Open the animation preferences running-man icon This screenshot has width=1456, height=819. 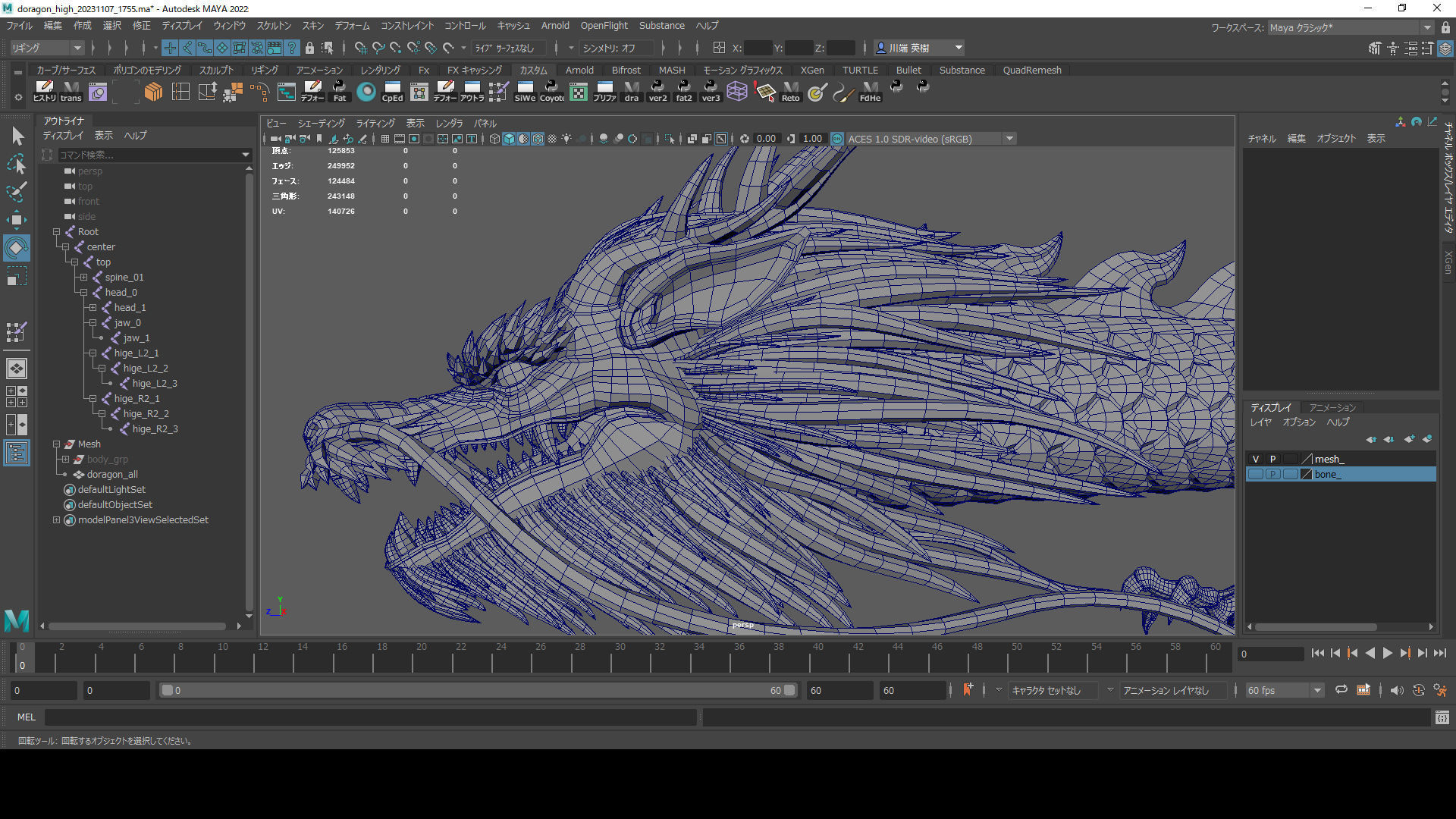(x=1440, y=690)
